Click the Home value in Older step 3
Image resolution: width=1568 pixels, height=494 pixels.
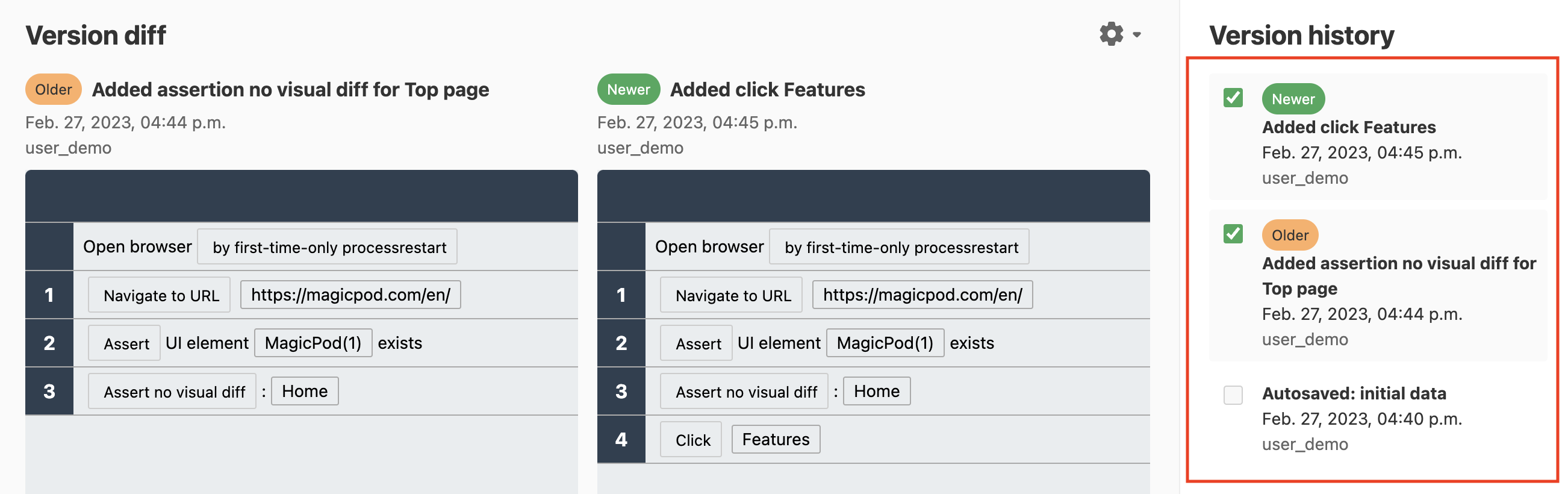304,391
